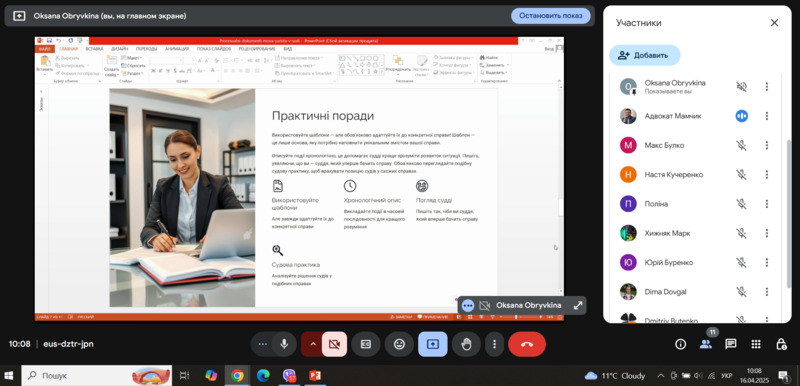
Task: Open the activities grid icon
Action: [756, 344]
